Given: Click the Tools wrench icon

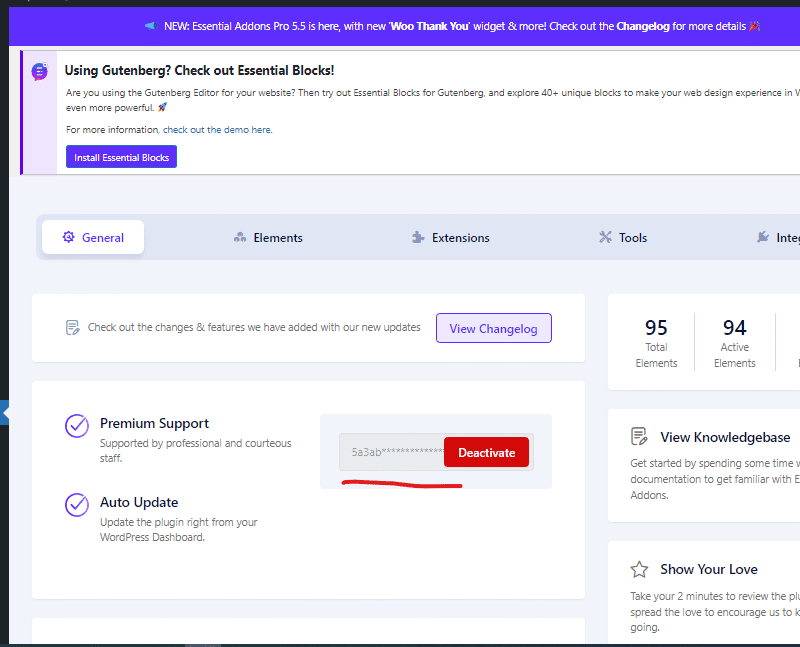Looking at the screenshot, I should 605,237.
